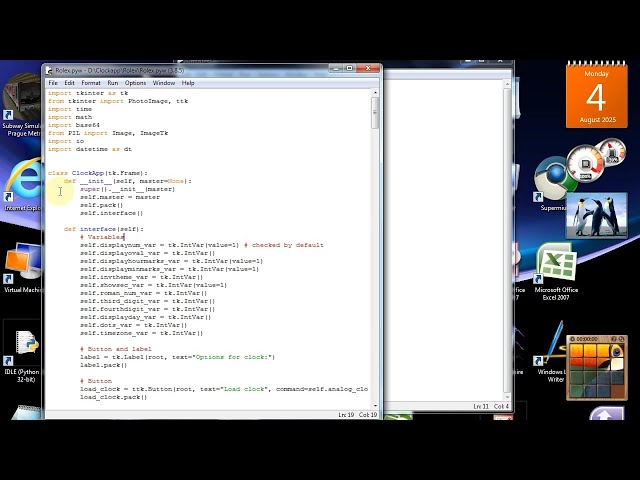Open Microsoft Office Excel 2007 shortcut
Image resolution: width=640 pixels, height=480 pixels.
coord(556,273)
